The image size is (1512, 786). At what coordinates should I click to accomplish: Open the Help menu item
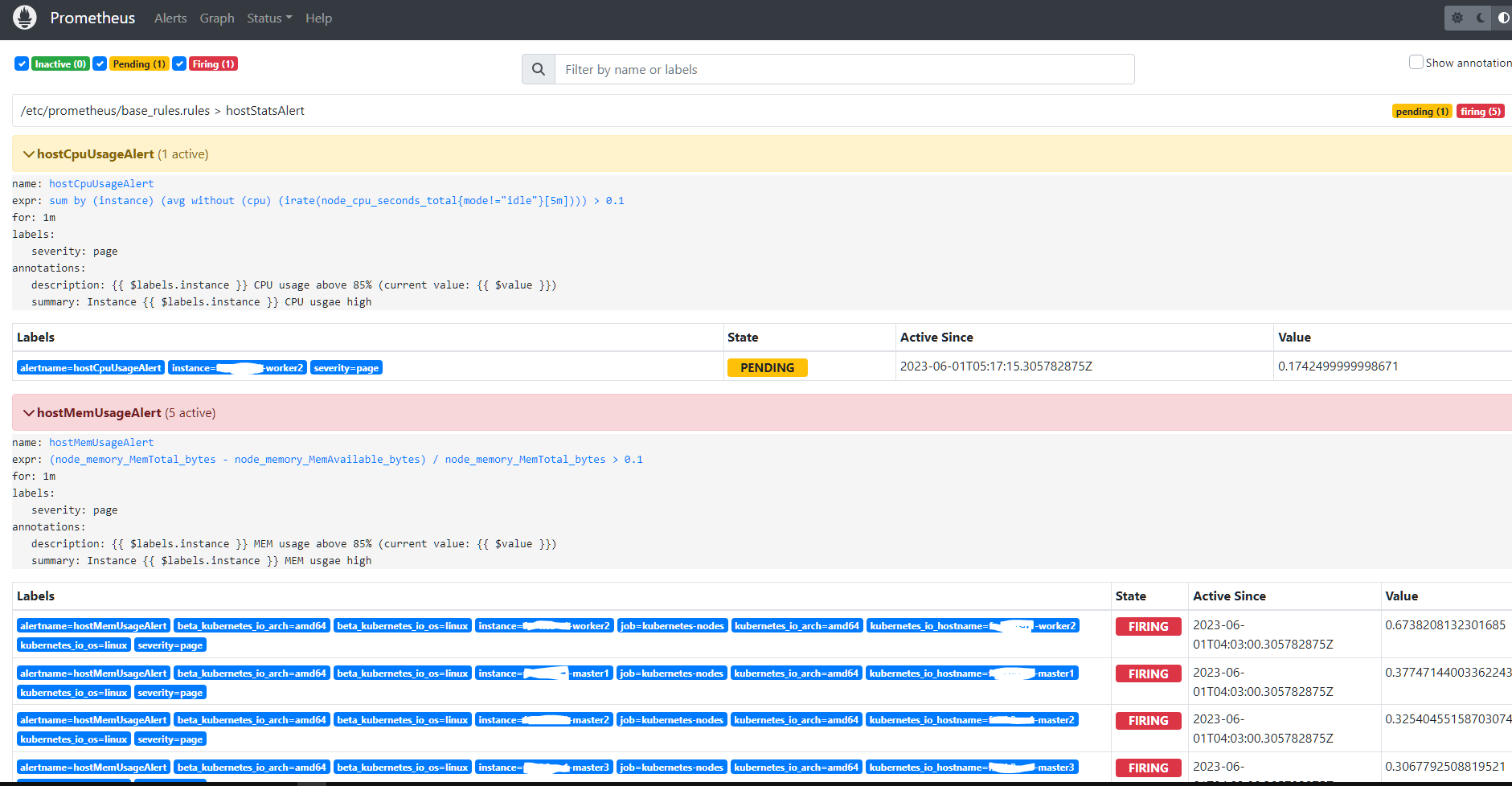[318, 18]
